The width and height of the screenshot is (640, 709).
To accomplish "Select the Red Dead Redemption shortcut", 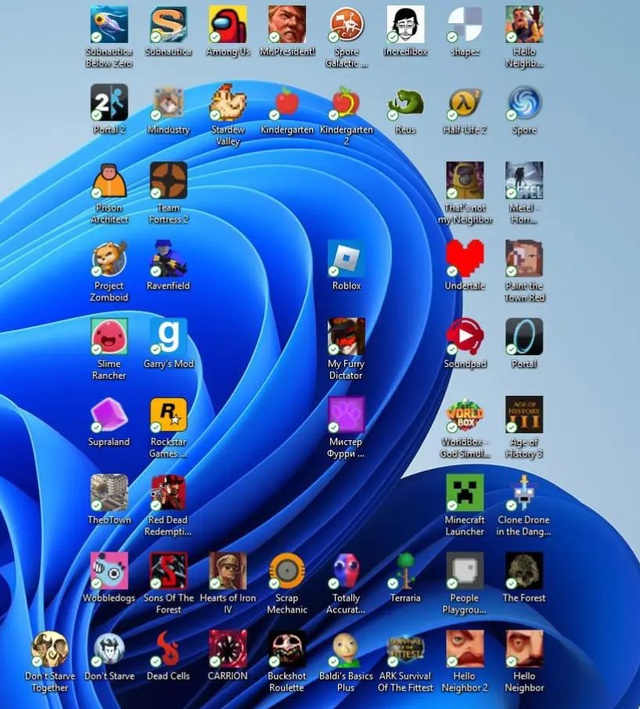I will (168, 493).
